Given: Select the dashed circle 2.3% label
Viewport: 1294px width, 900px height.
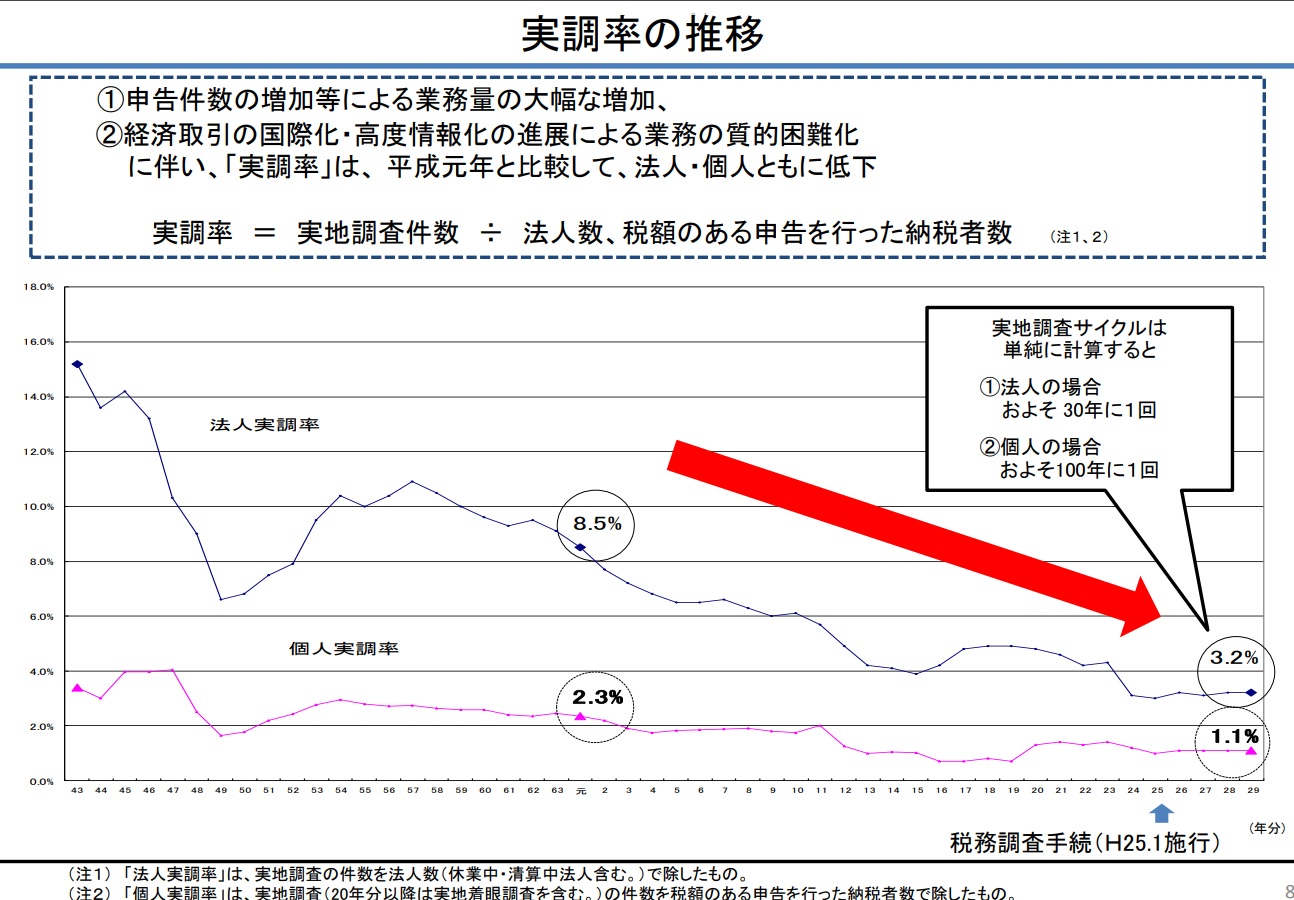Looking at the screenshot, I should 597,697.
